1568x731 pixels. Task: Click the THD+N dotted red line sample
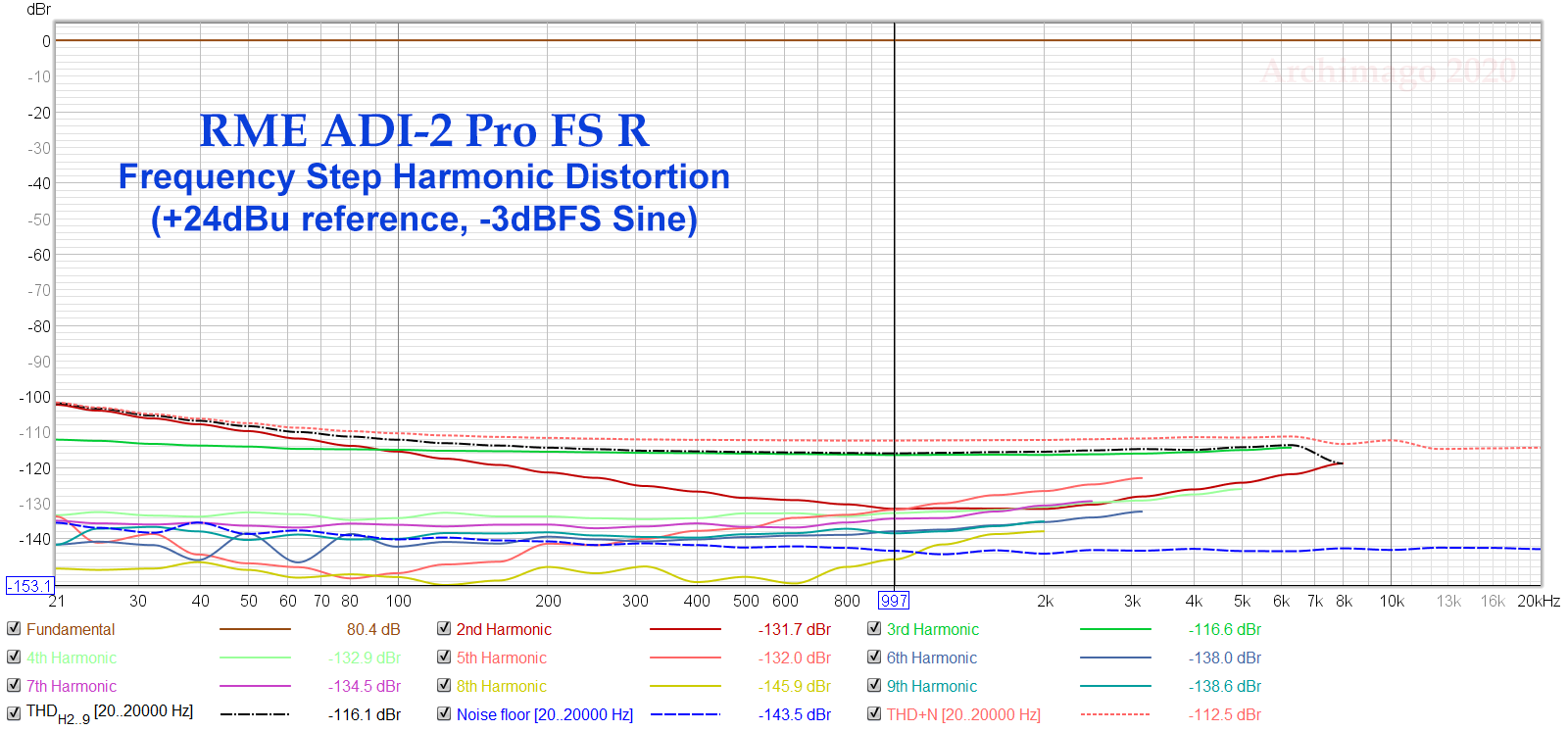click(1115, 714)
